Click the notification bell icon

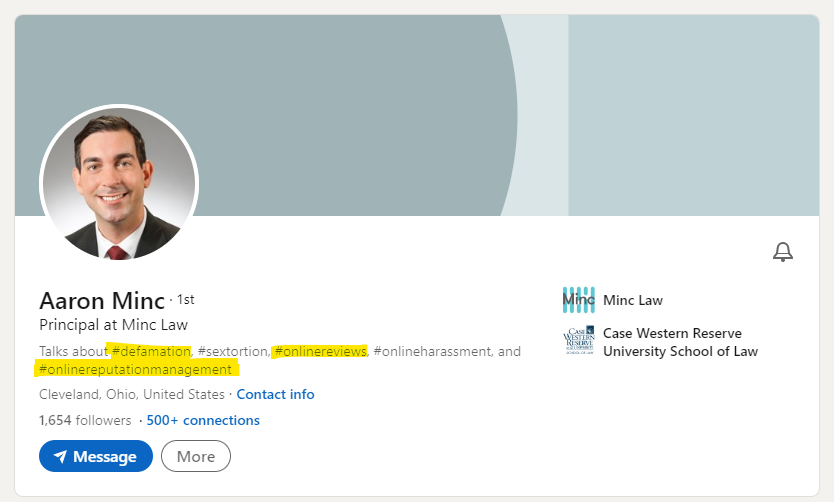pos(783,252)
